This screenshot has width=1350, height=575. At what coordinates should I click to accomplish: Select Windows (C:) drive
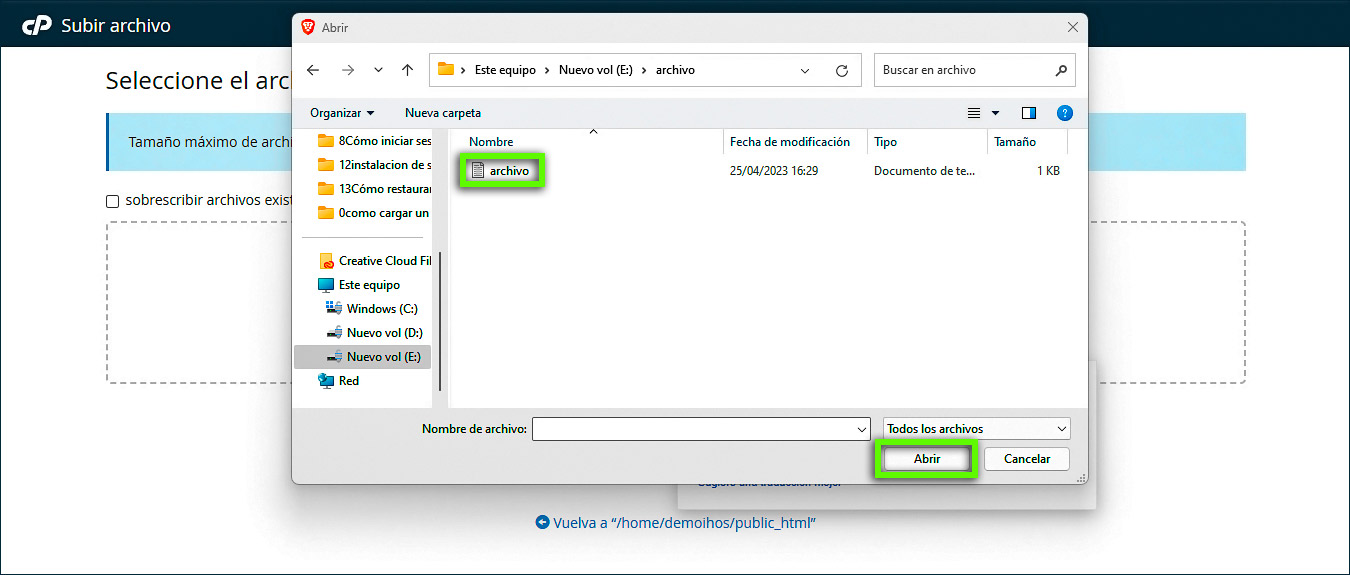[x=372, y=309]
